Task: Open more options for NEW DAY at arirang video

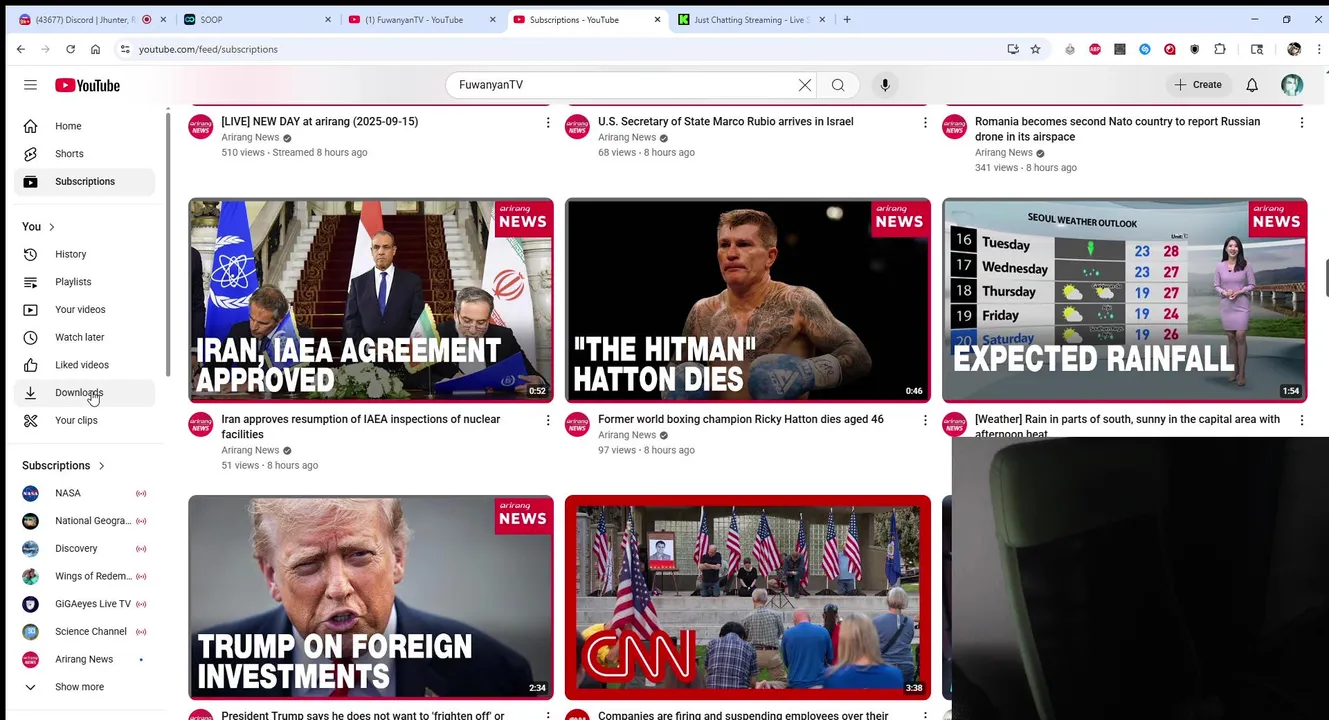Action: pos(548,122)
